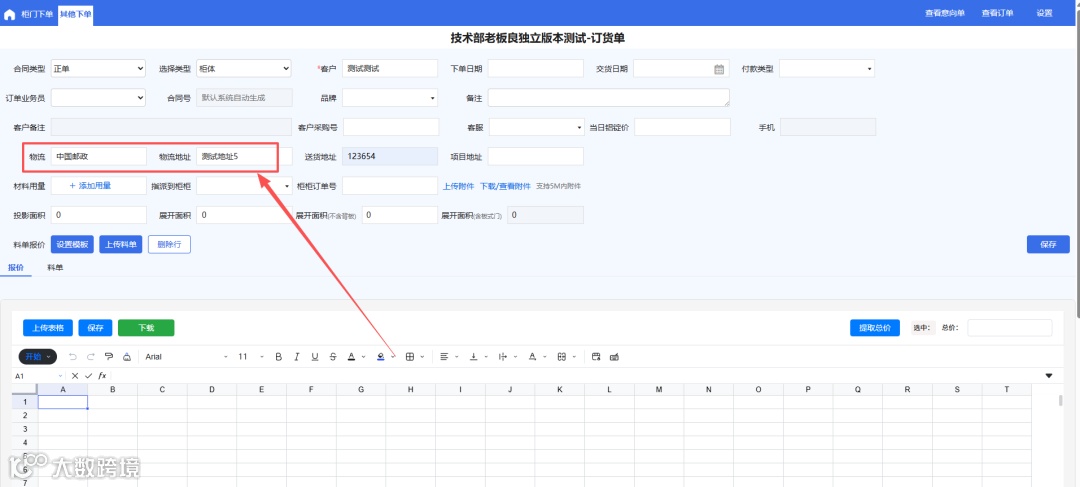Click the green 下载 button
The height and width of the screenshot is (487, 1080).
pos(146,328)
